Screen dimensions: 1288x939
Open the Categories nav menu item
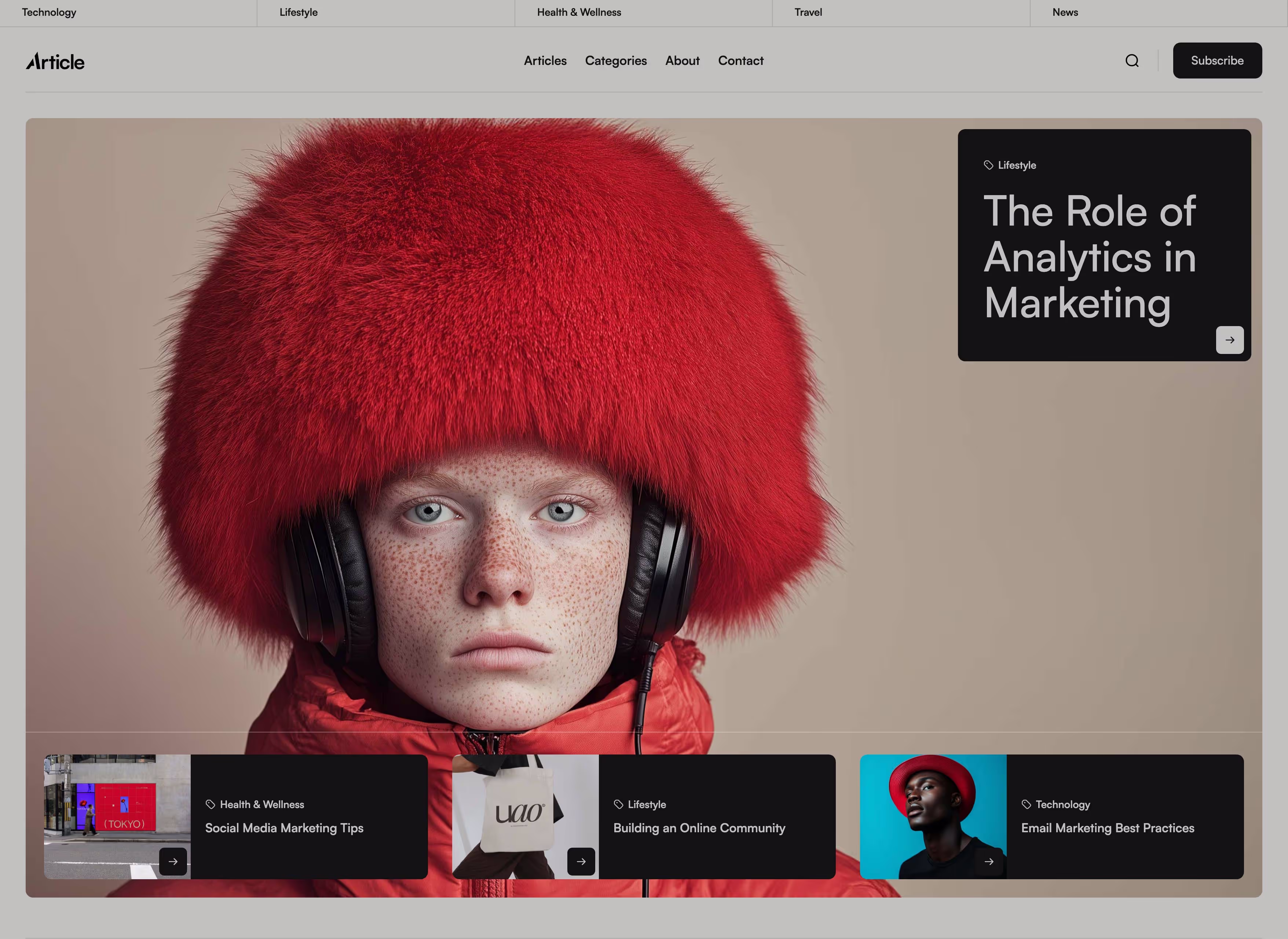(x=615, y=61)
